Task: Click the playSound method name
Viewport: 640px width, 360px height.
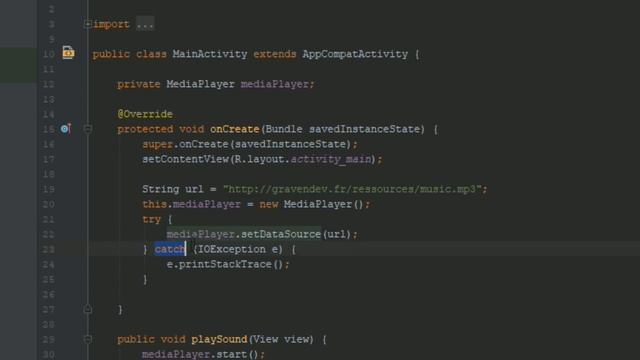Action: pyautogui.click(x=219, y=340)
